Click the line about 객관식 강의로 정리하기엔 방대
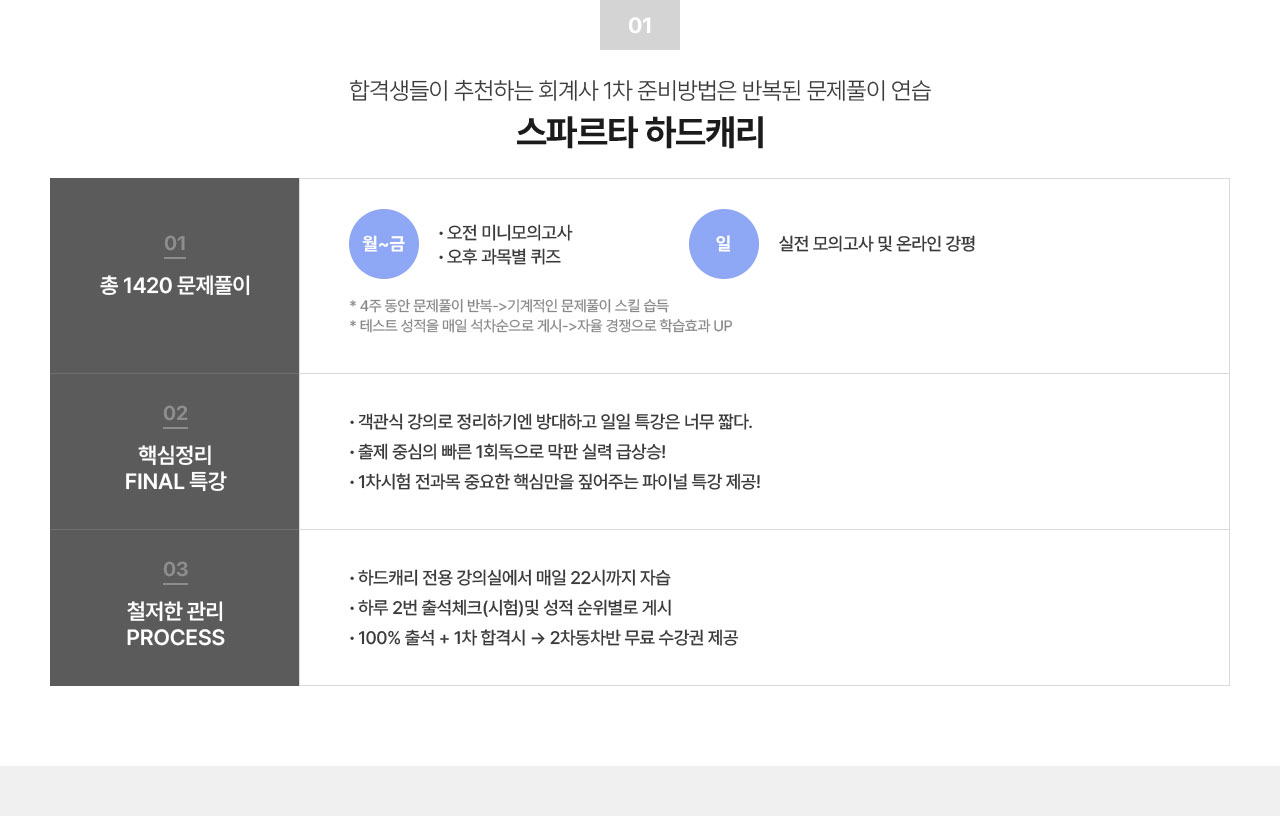This screenshot has height=816, width=1280. (551, 422)
